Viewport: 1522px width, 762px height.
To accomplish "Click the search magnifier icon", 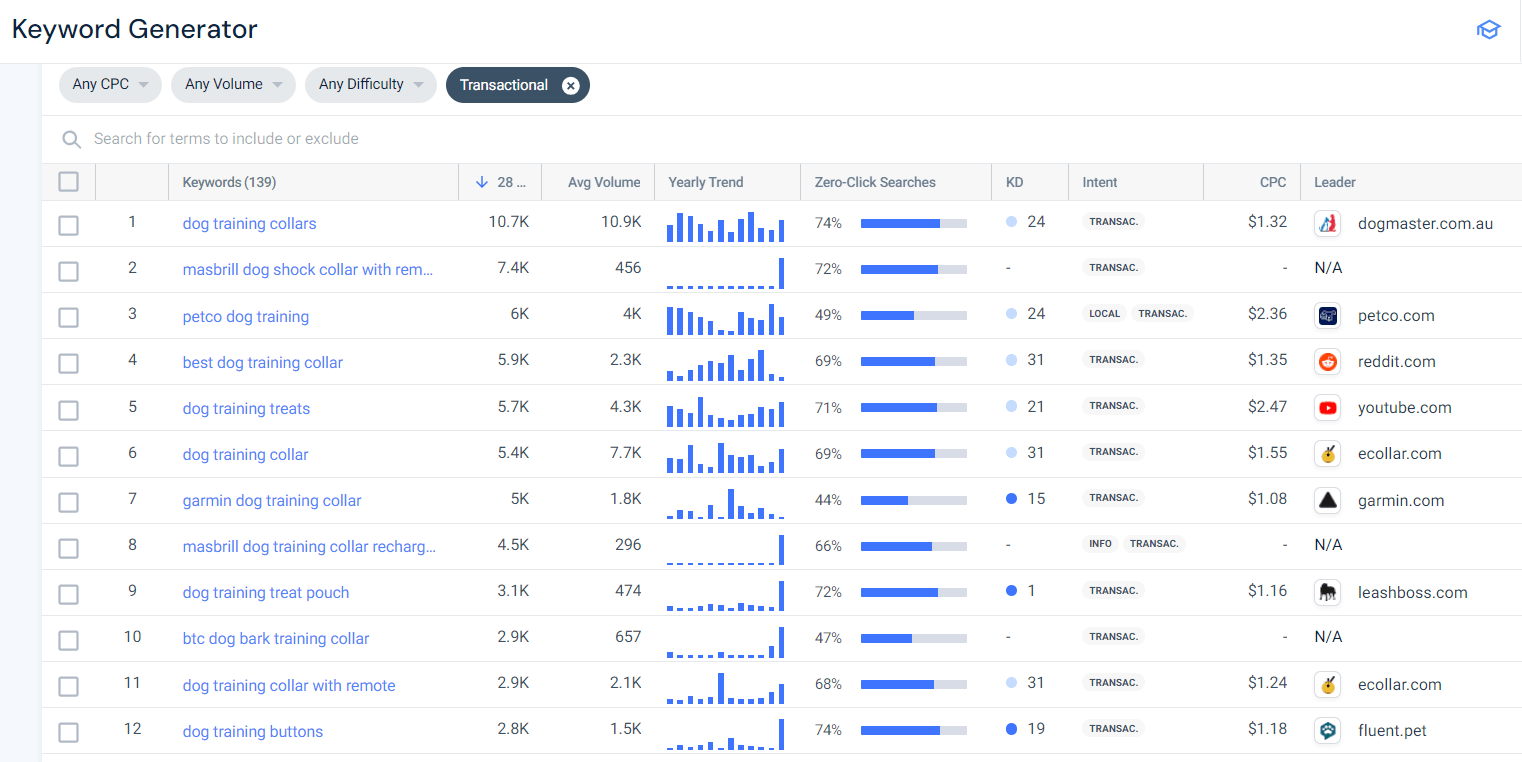I will pos(71,139).
